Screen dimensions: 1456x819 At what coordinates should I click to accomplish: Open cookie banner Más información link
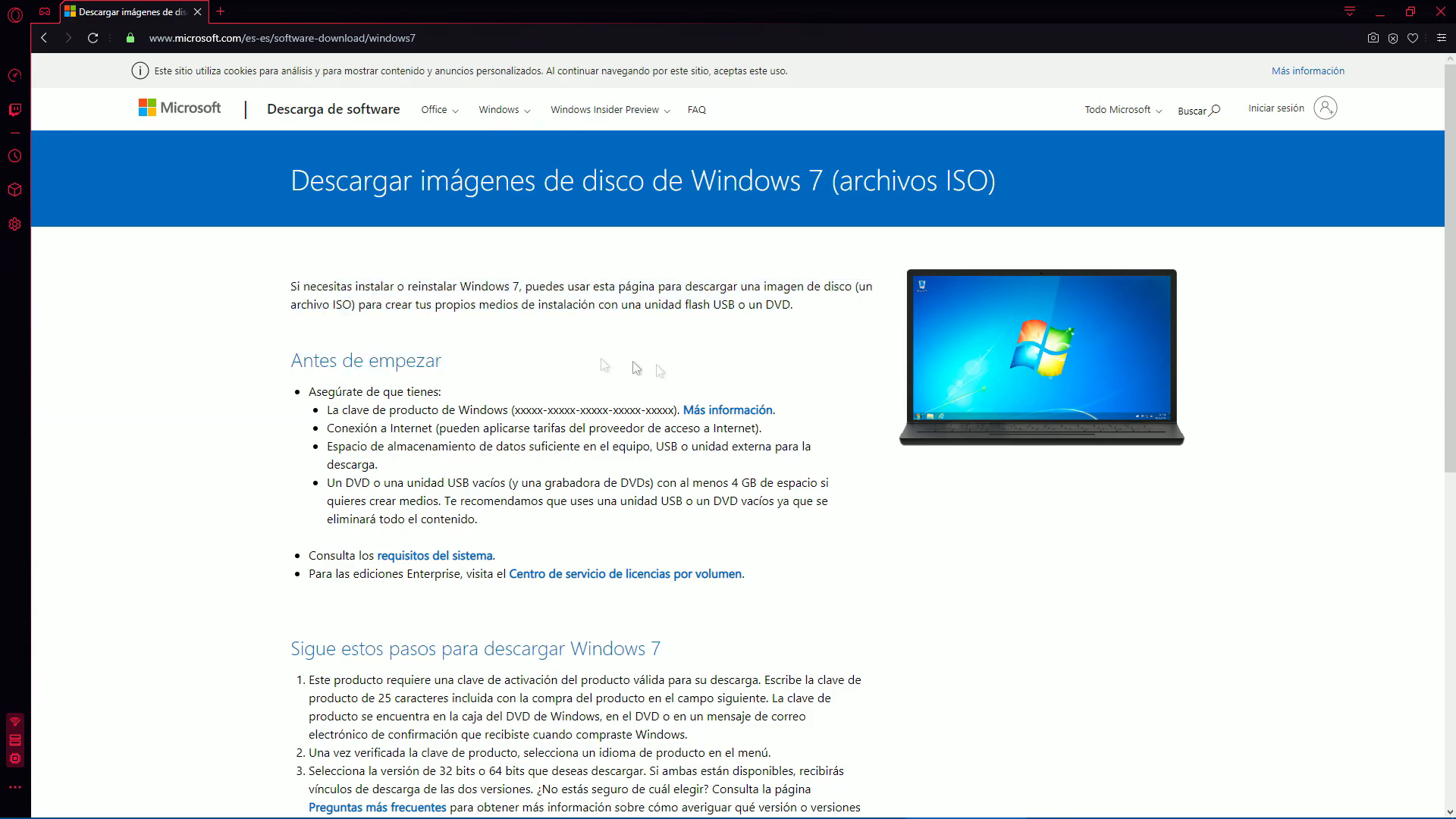click(1308, 71)
